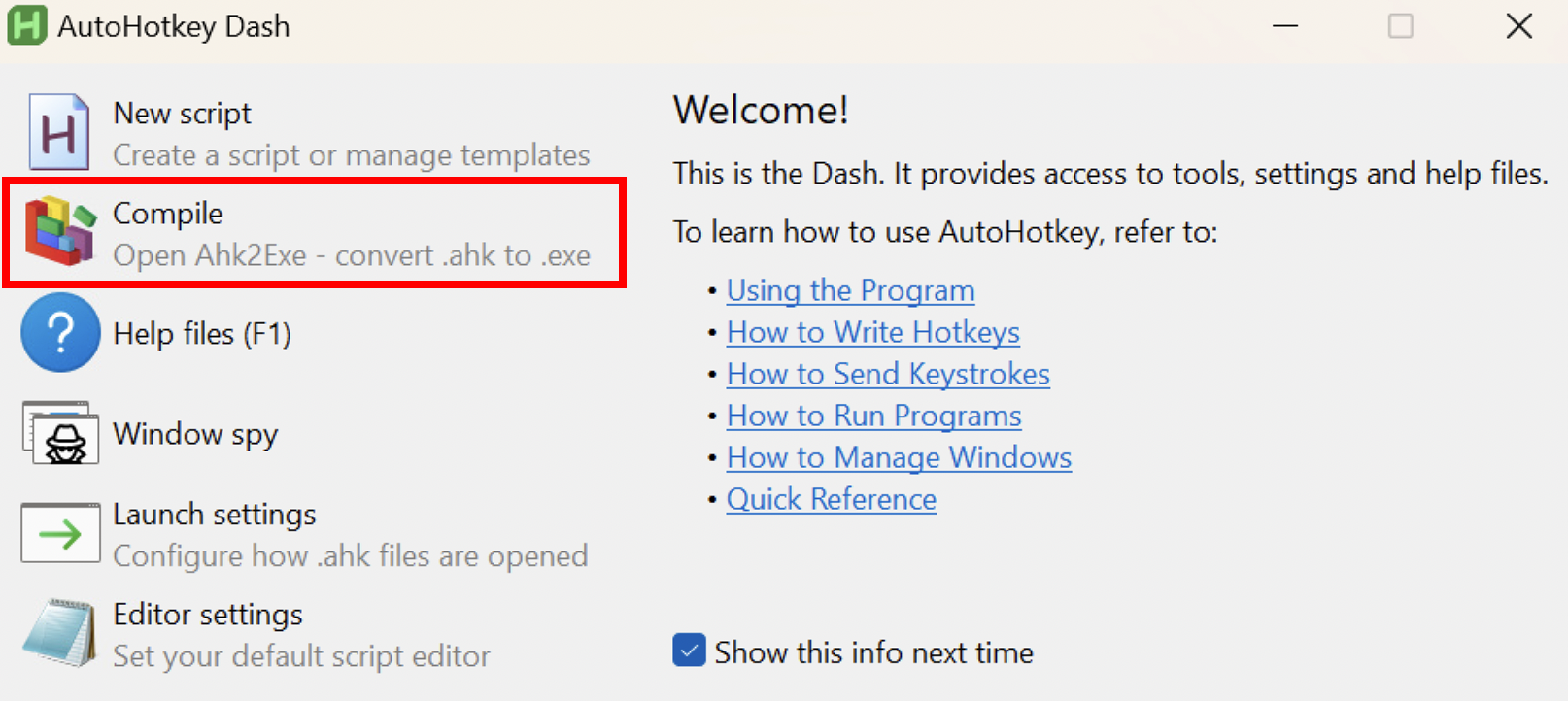Visit the How to Run Programs link
This screenshot has width=1568, height=701.
coord(873,416)
